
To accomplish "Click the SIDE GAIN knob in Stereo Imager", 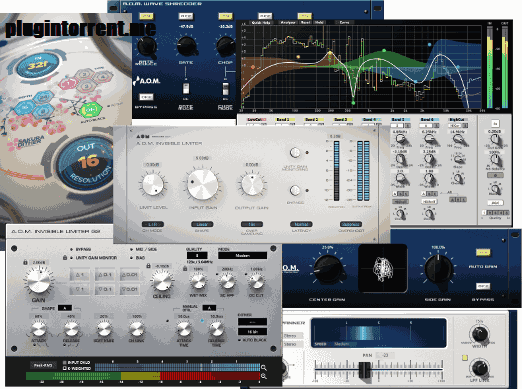I will point(438,269).
